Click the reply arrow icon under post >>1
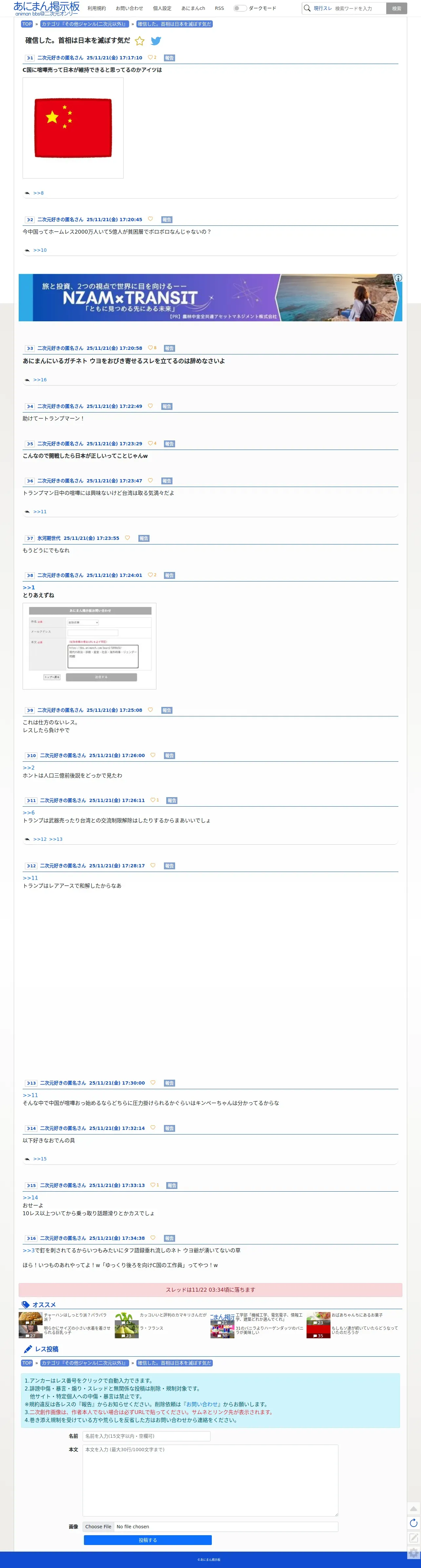The height and width of the screenshot is (1568, 421). coord(27,193)
